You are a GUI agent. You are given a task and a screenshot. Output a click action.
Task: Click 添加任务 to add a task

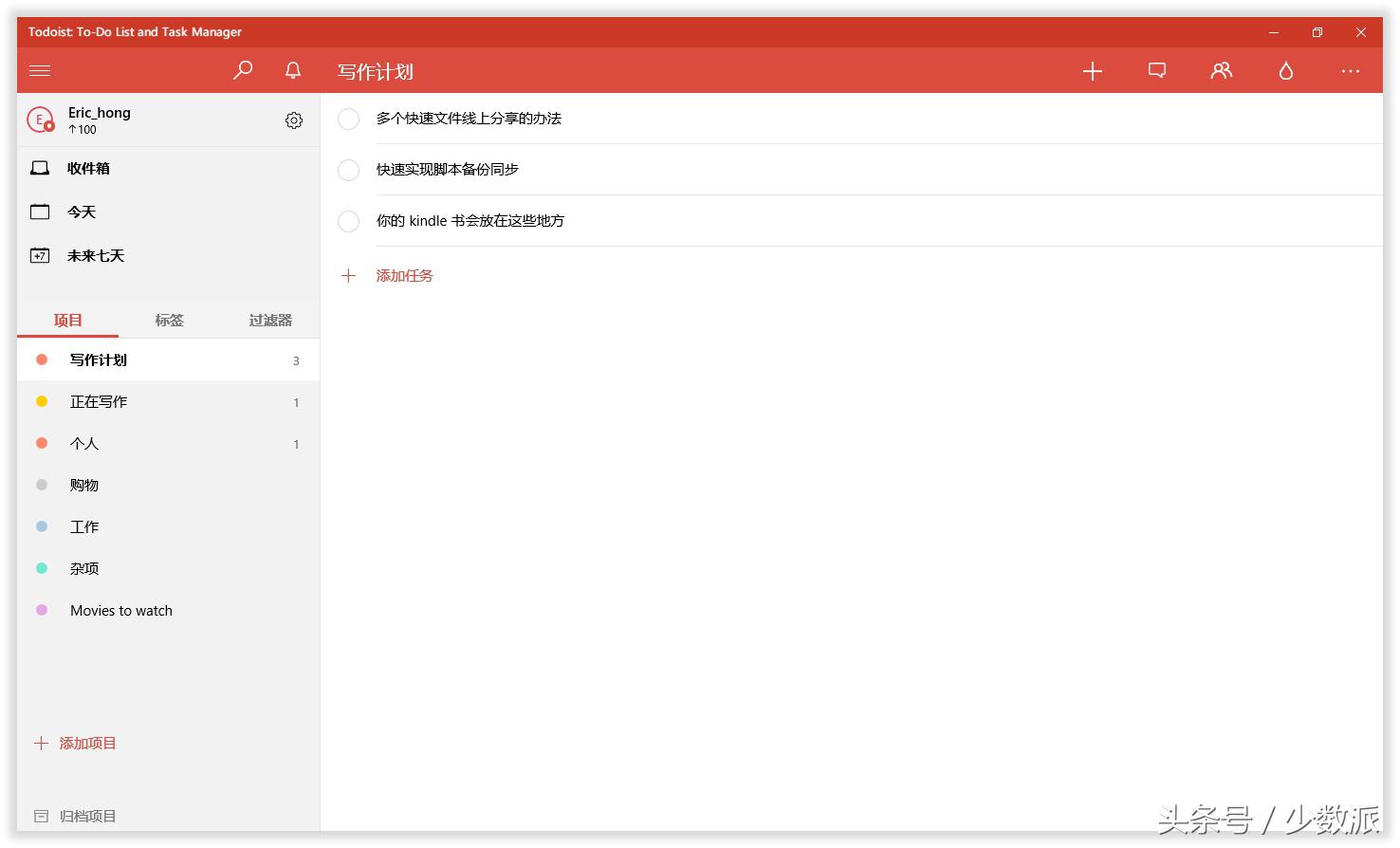coord(404,275)
